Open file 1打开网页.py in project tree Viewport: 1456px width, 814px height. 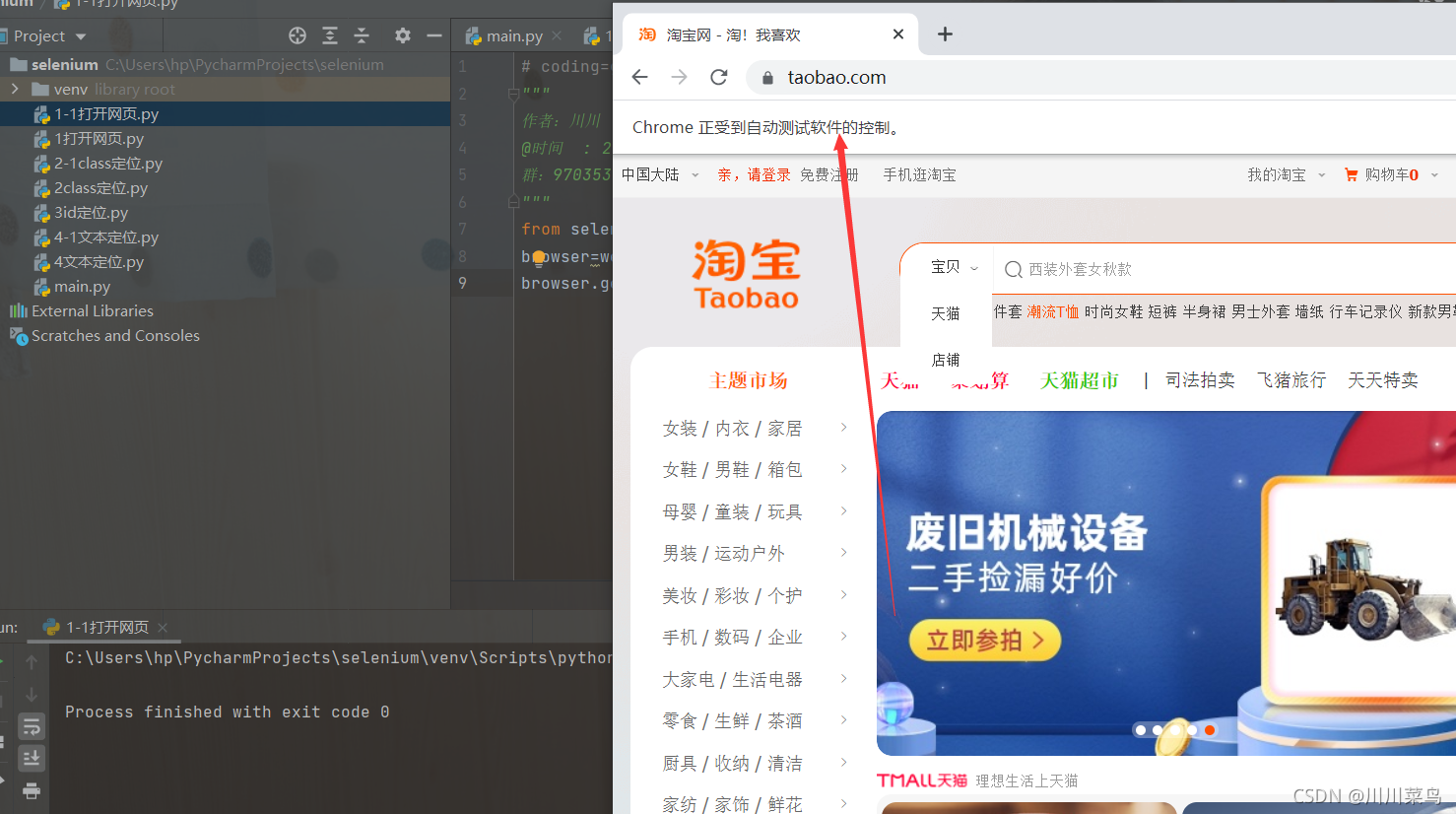click(99, 139)
